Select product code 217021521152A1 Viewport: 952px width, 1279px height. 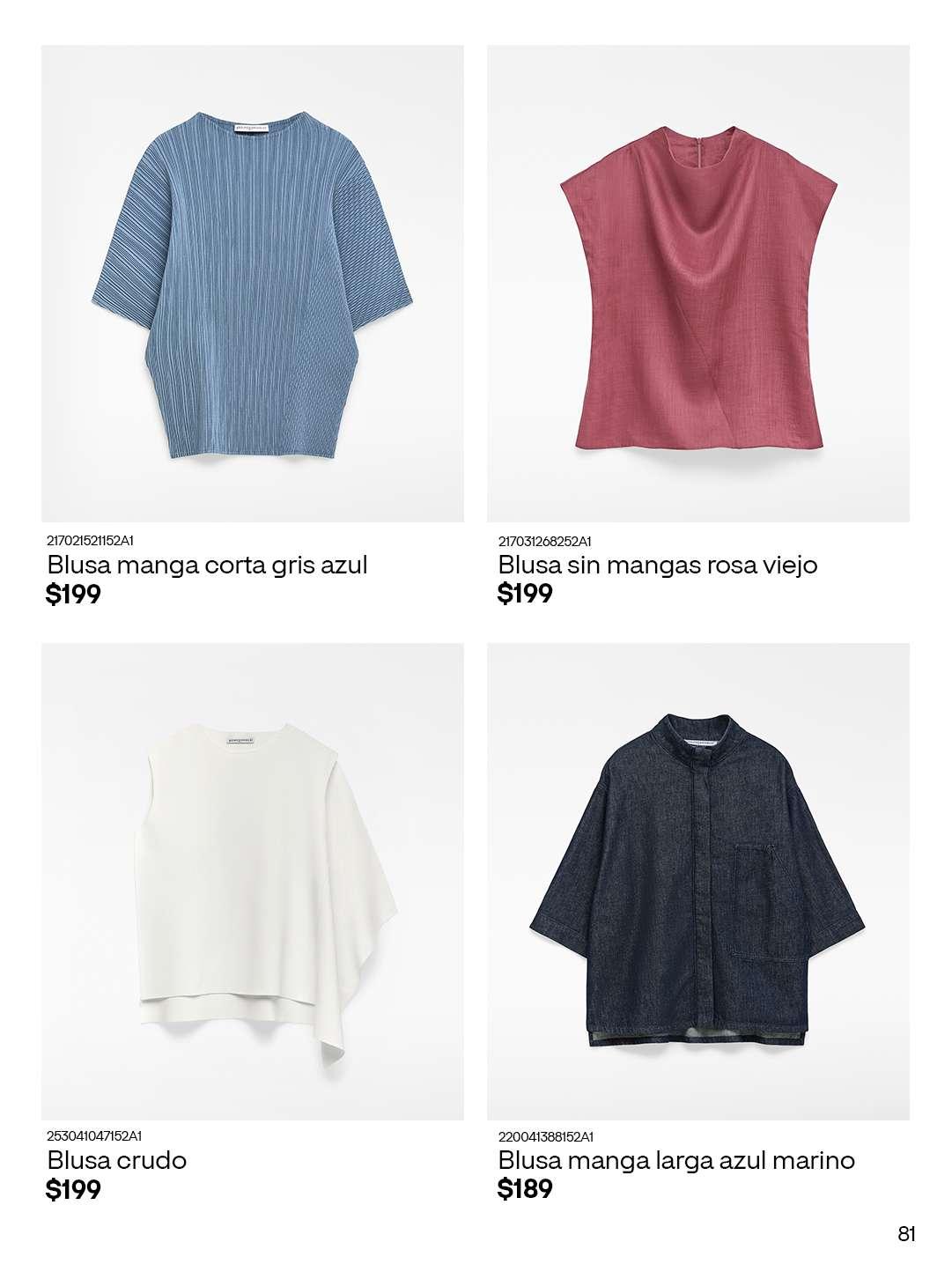96,541
